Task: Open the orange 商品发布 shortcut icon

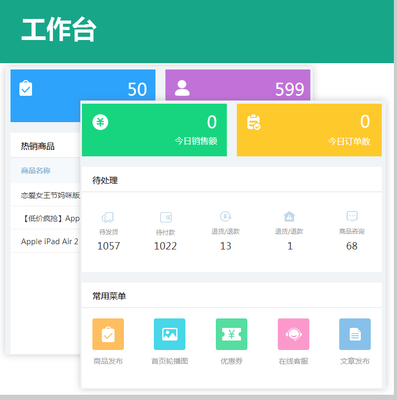Action: (108, 334)
